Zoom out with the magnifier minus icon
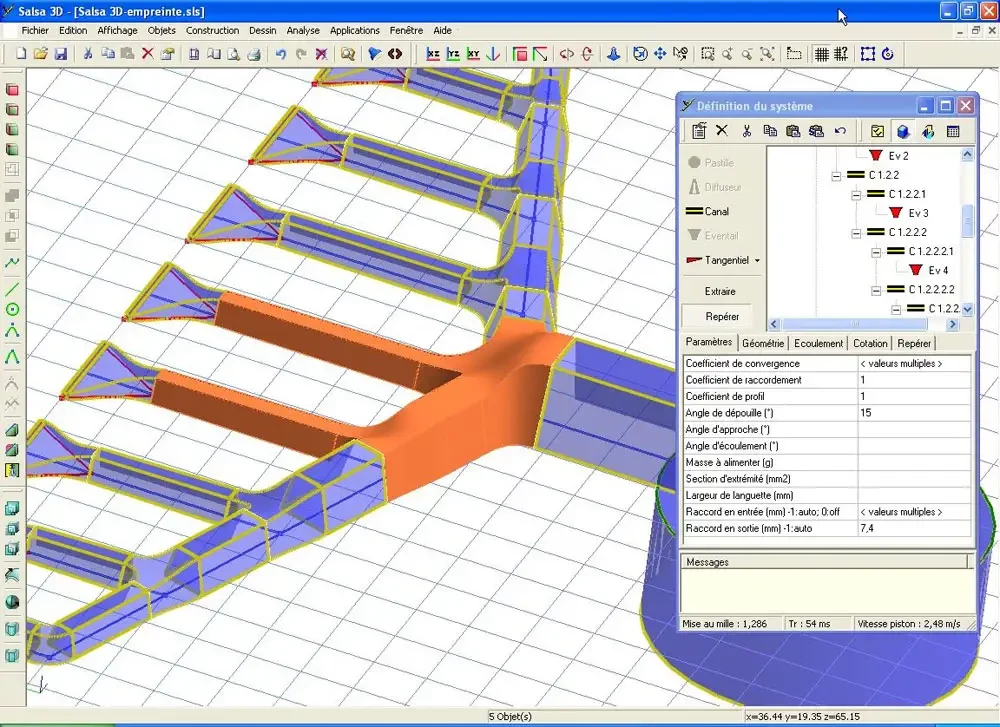1000x727 pixels. [x=747, y=54]
